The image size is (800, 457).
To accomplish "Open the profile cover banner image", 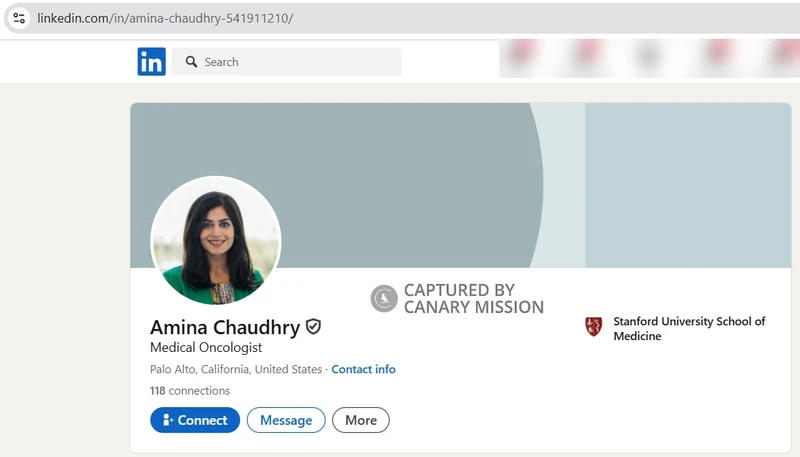I will 461,185.
